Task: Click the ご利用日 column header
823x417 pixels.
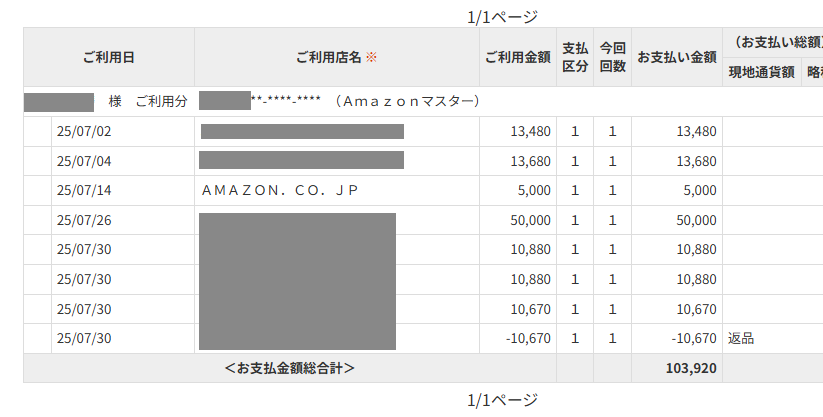Action: (x=108, y=57)
